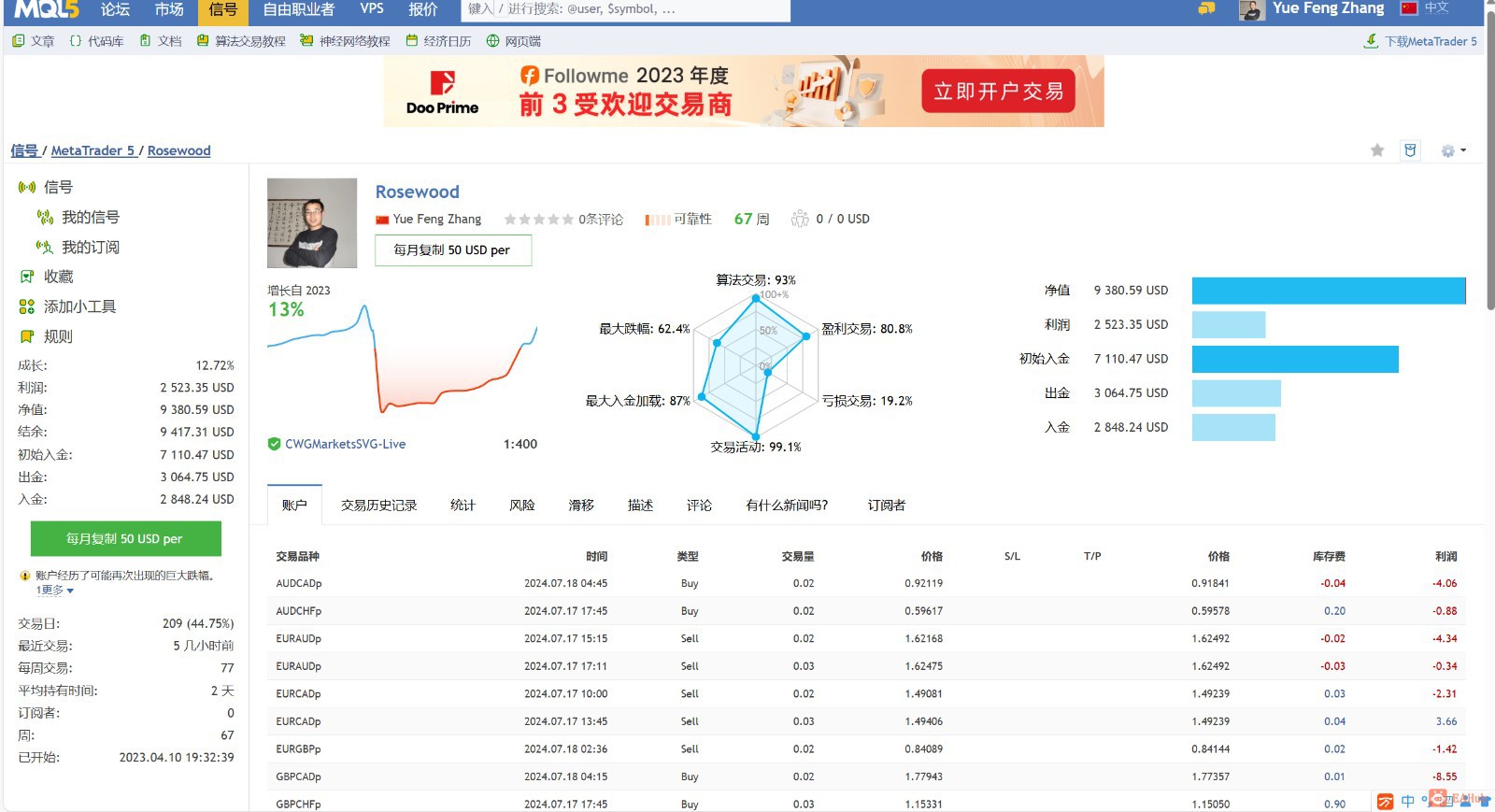
Task: Switch to the 统计 statistics tab
Action: click(x=463, y=506)
